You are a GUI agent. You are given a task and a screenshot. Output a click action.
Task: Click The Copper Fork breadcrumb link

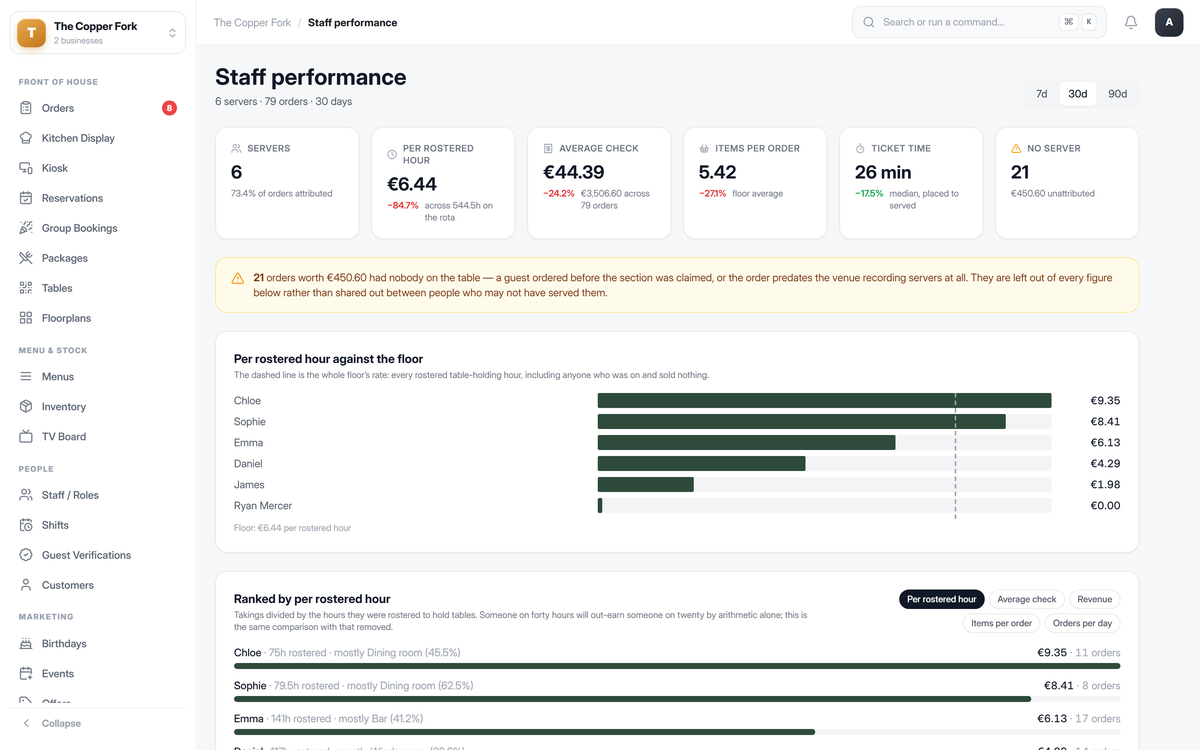click(252, 22)
